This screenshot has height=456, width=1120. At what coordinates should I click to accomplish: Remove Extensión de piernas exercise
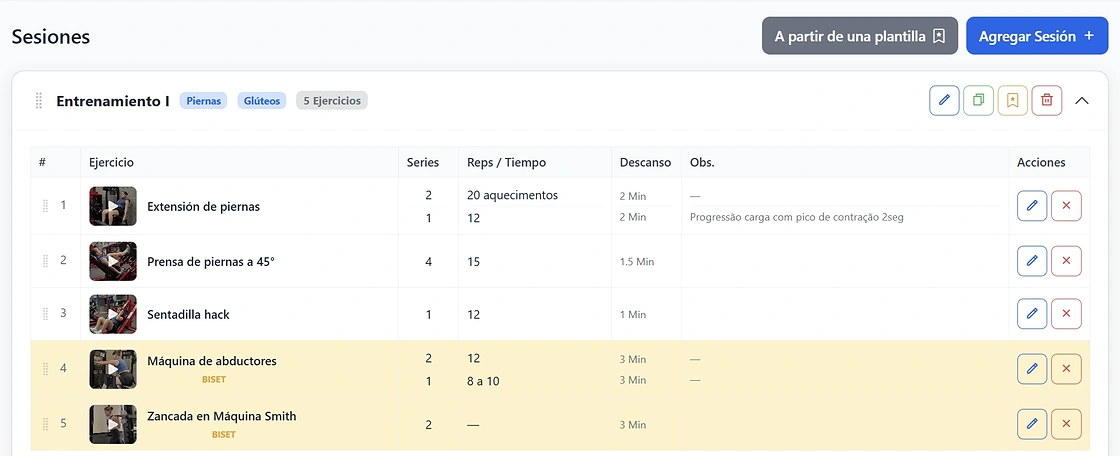1066,206
